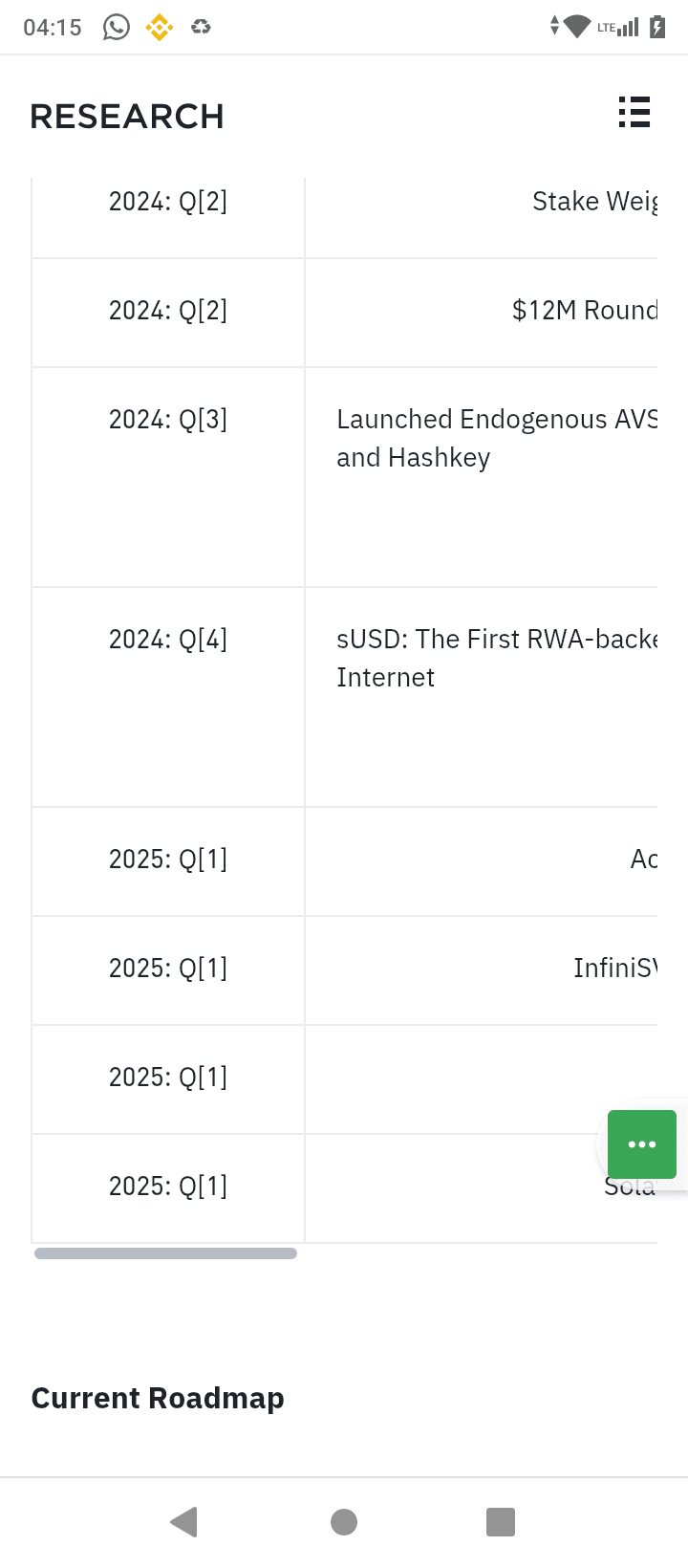
Task: Tap the Stake Weight cell in first row
Action: (x=482, y=218)
